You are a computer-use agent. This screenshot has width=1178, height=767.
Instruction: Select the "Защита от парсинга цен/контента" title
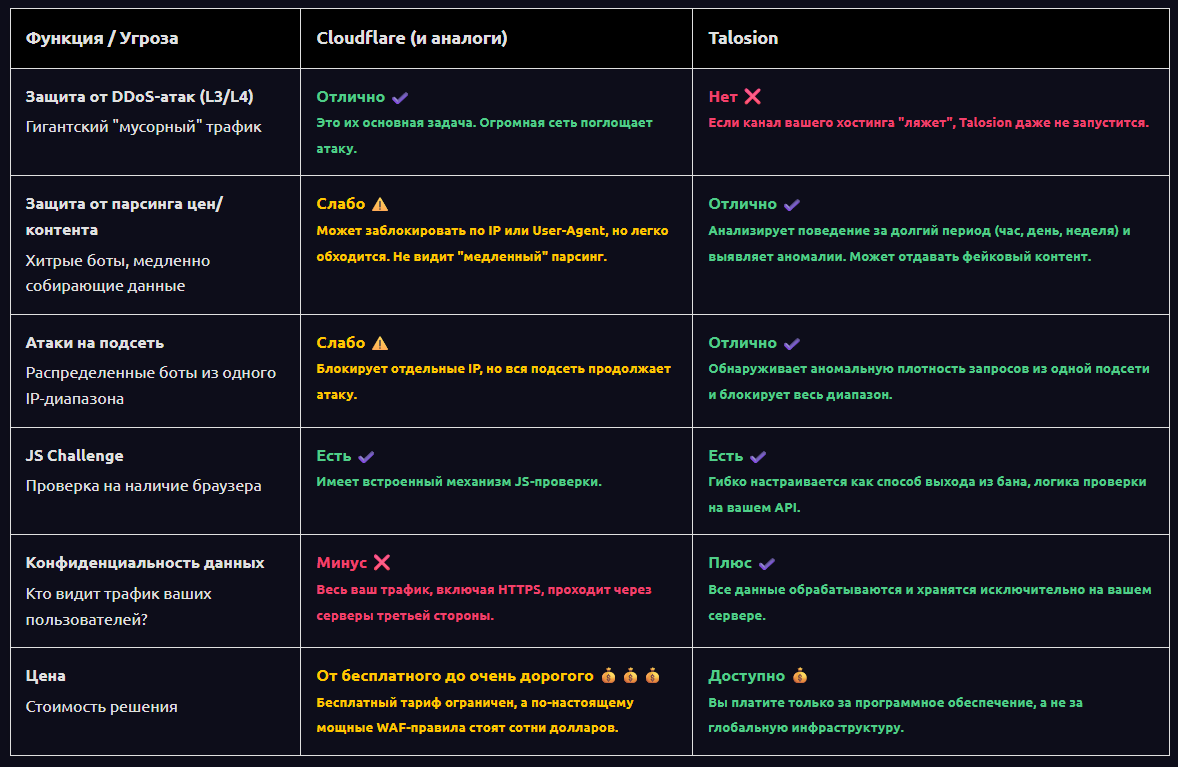(x=124, y=216)
